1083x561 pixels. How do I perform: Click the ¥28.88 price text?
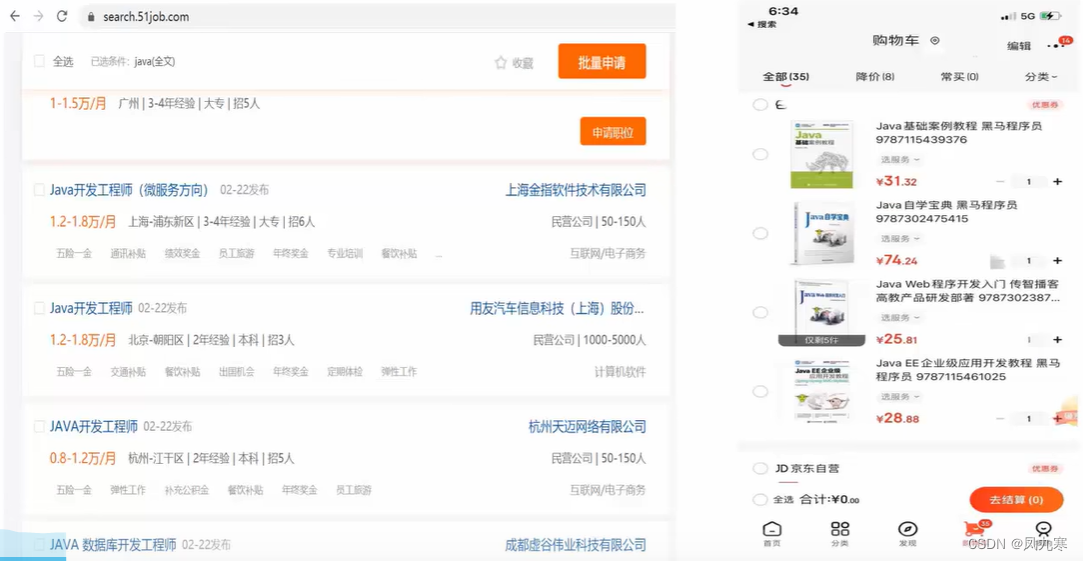pos(897,419)
